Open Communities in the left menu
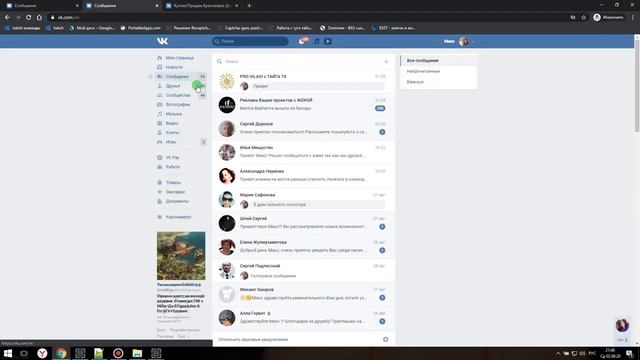This screenshot has width=640, height=360. point(178,95)
